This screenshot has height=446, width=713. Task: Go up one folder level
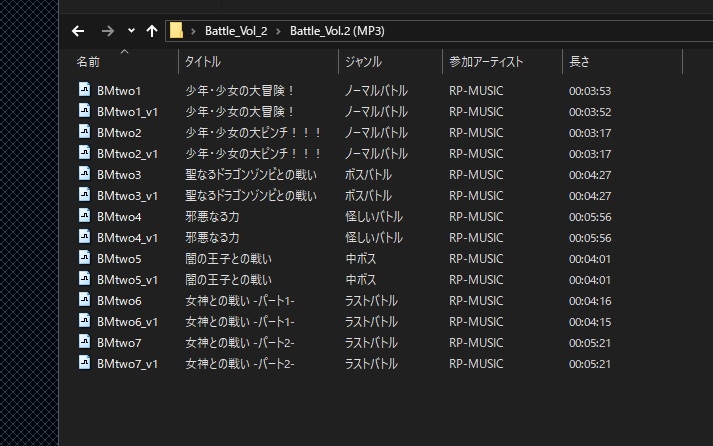click(x=152, y=31)
